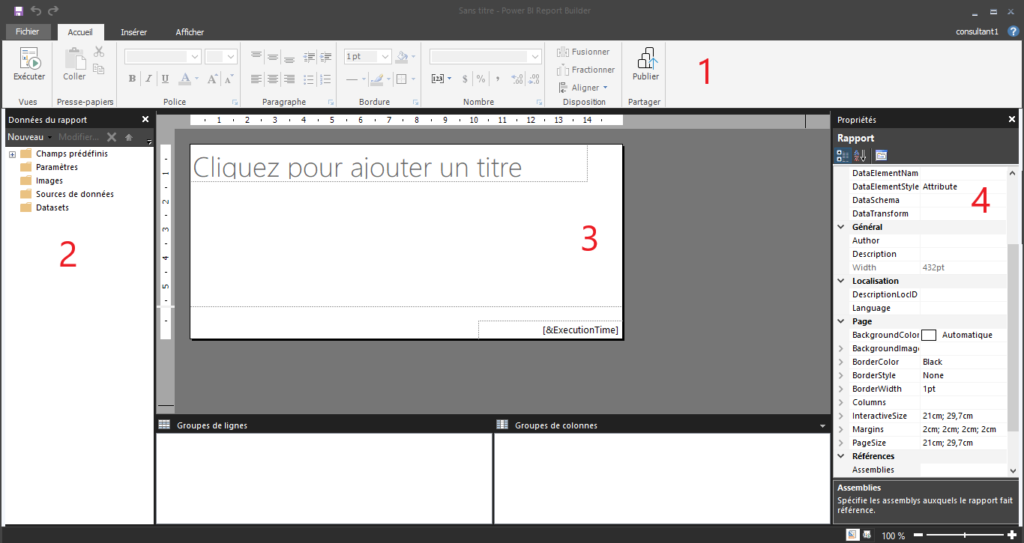1024x543 pixels.
Task: Expand the Margins property row
Action: (840, 429)
